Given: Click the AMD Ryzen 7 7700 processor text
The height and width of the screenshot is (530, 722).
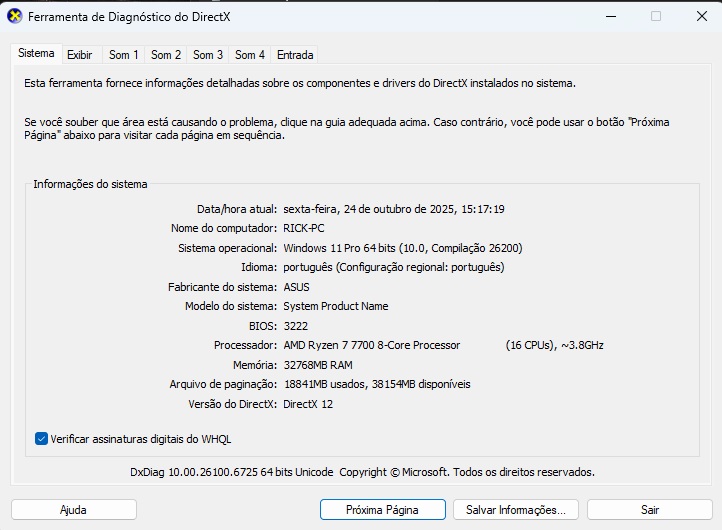Looking at the screenshot, I should 372,345.
